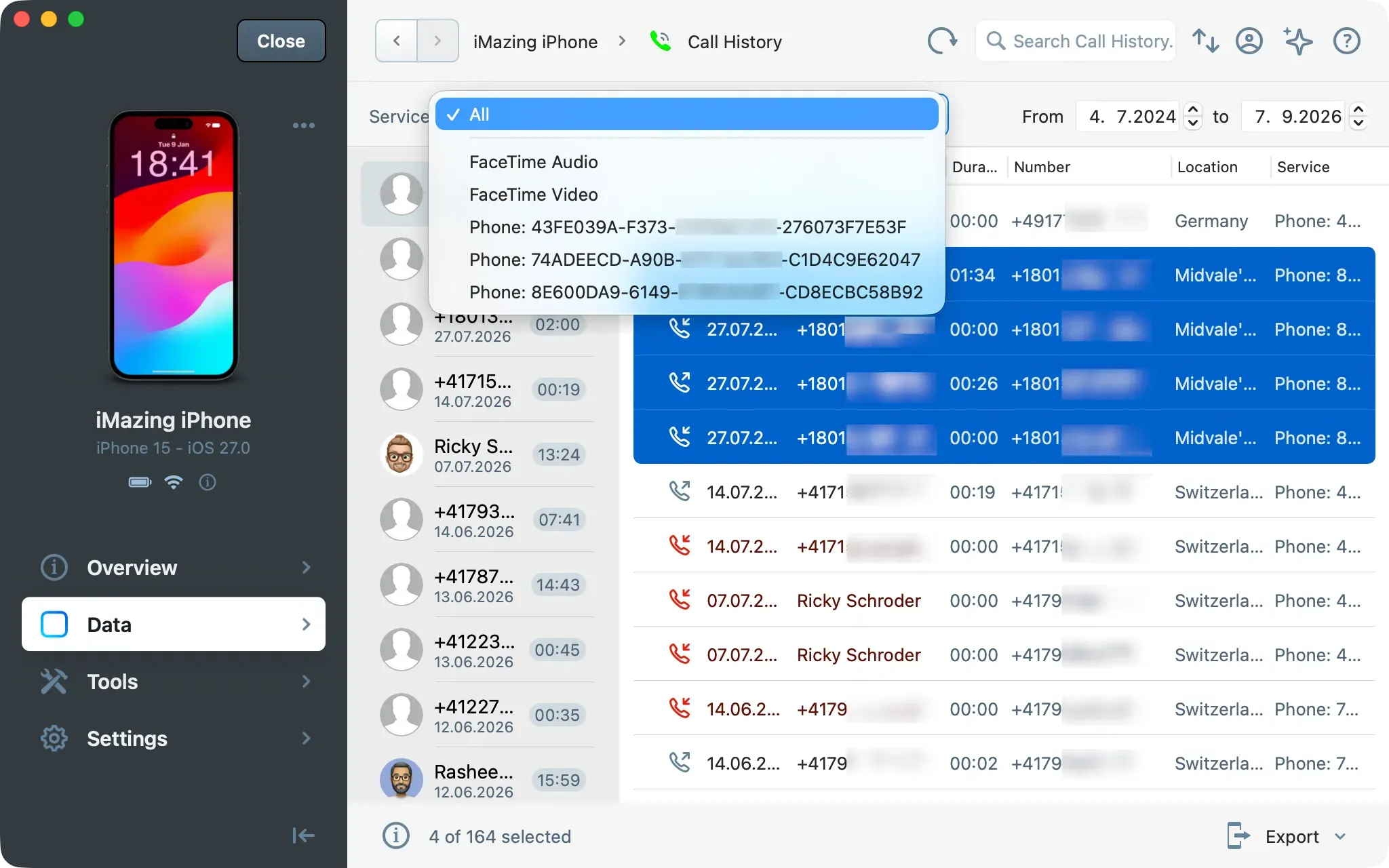Screen dimensions: 1389x868
Task: Click the To date stepper arrows
Action: pos(1358,116)
